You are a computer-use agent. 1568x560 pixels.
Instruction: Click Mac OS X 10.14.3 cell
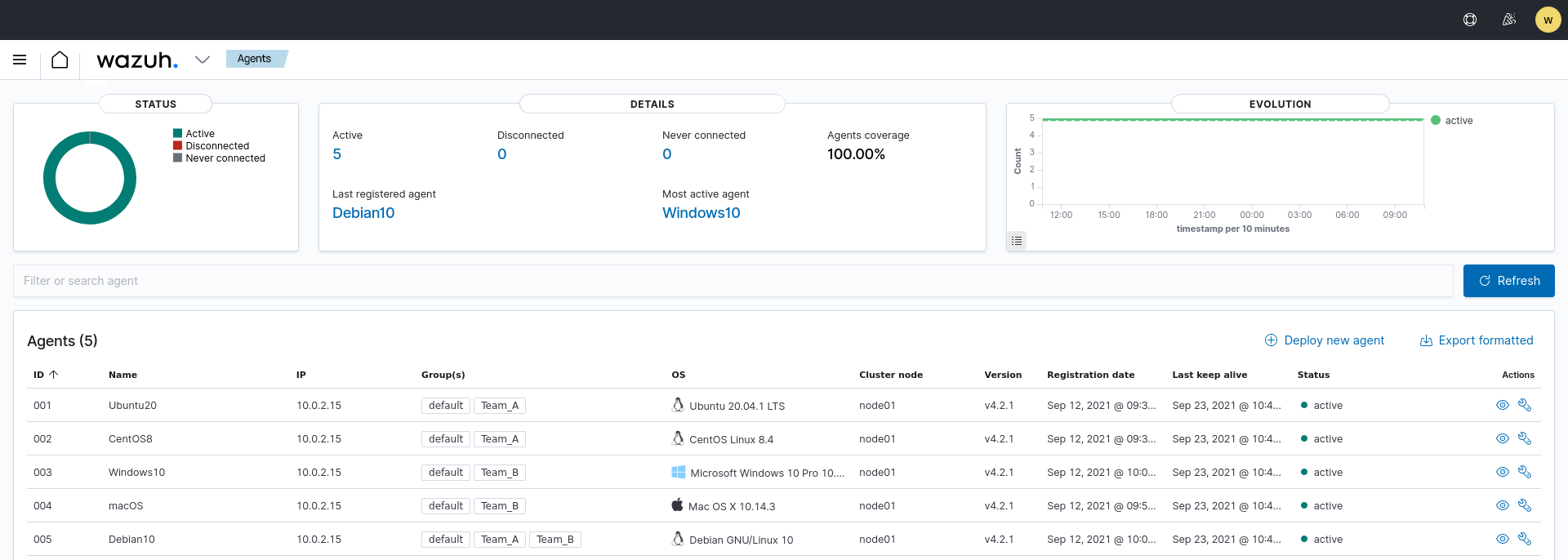tap(732, 506)
